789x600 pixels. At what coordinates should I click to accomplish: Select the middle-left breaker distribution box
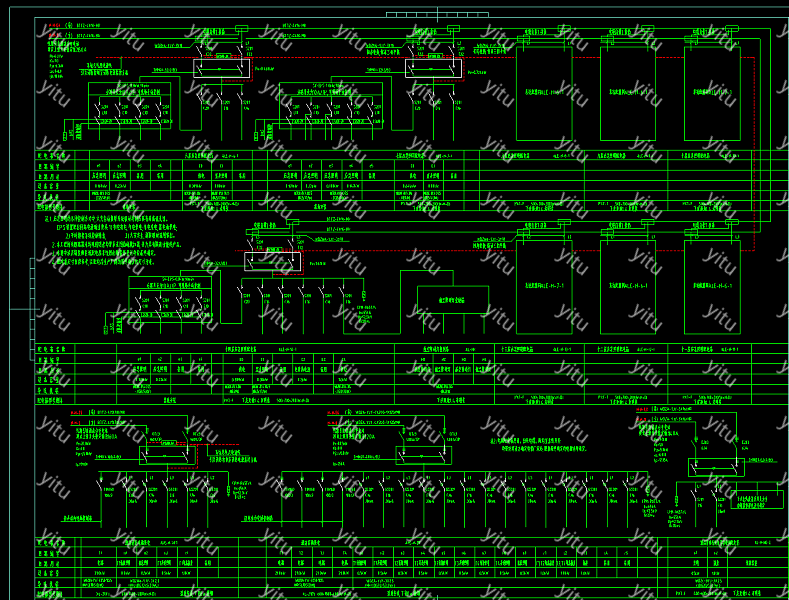click(165, 299)
